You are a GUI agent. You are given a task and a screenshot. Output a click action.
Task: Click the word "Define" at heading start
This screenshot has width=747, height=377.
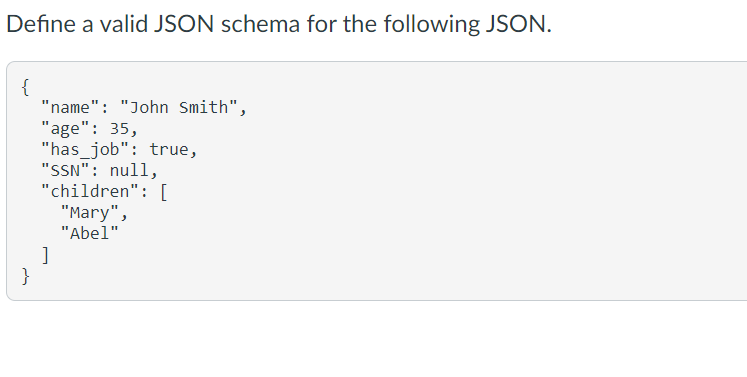(40, 23)
